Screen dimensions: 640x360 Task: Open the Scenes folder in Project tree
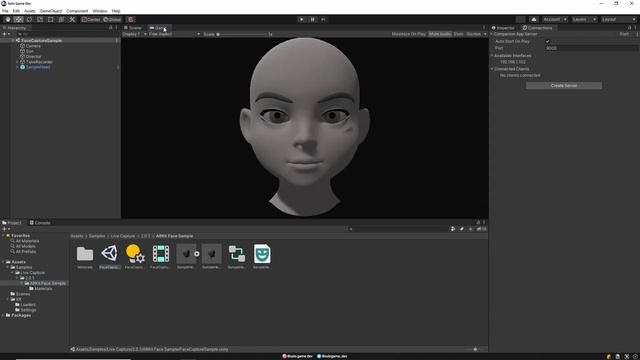click(23, 294)
